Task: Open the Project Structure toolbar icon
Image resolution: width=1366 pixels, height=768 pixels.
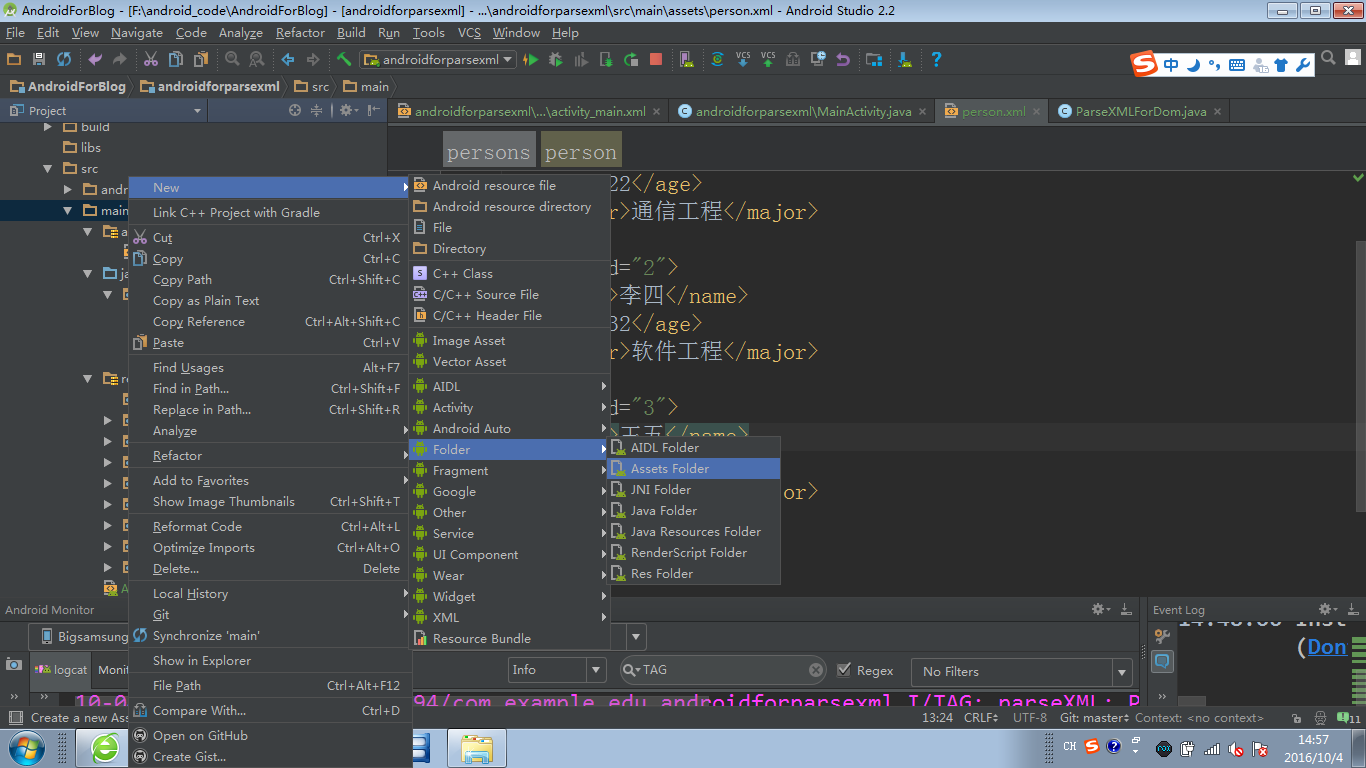Action: click(874, 59)
